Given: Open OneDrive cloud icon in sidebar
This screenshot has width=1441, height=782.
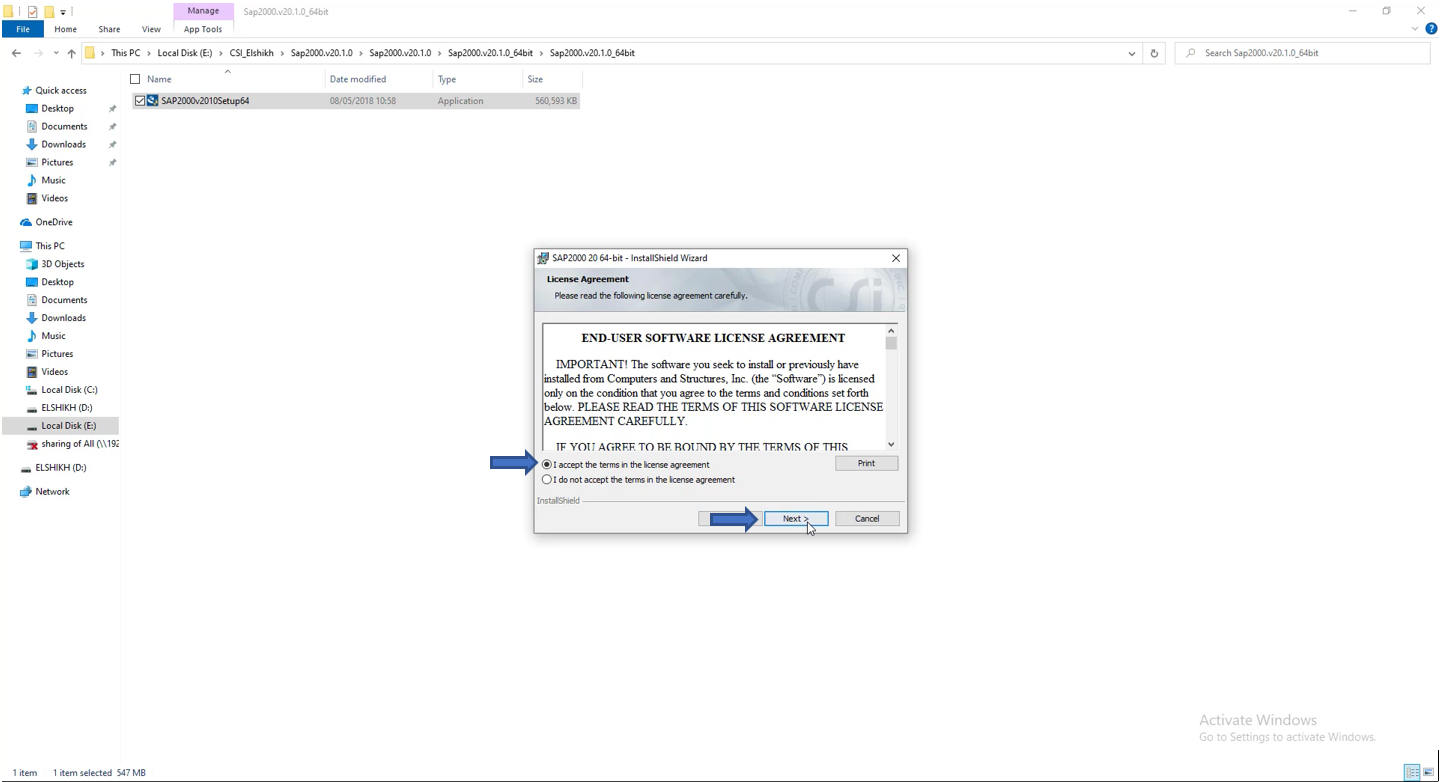Looking at the screenshot, I should point(26,222).
